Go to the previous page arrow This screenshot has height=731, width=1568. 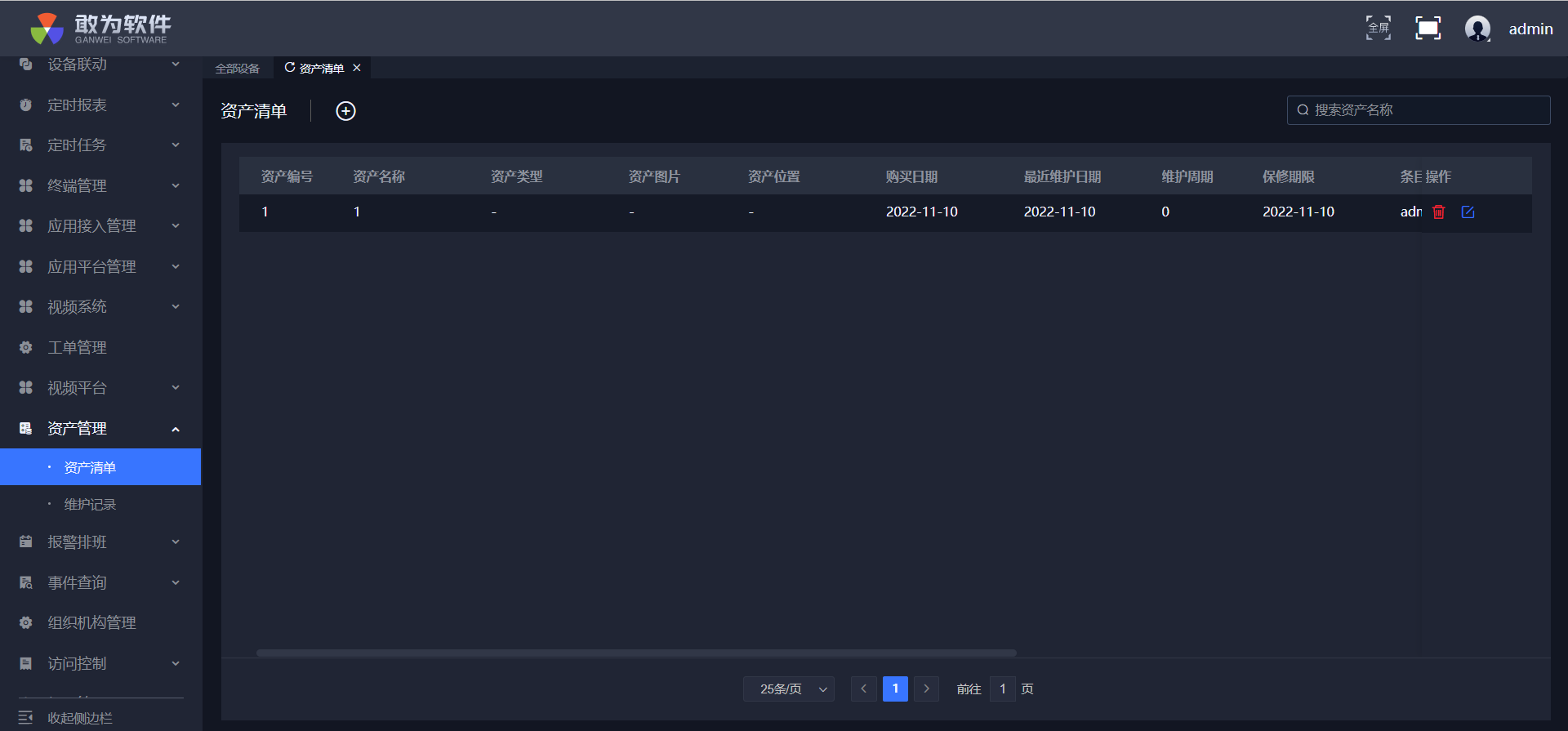pyautogui.click(x=863, y=689)
